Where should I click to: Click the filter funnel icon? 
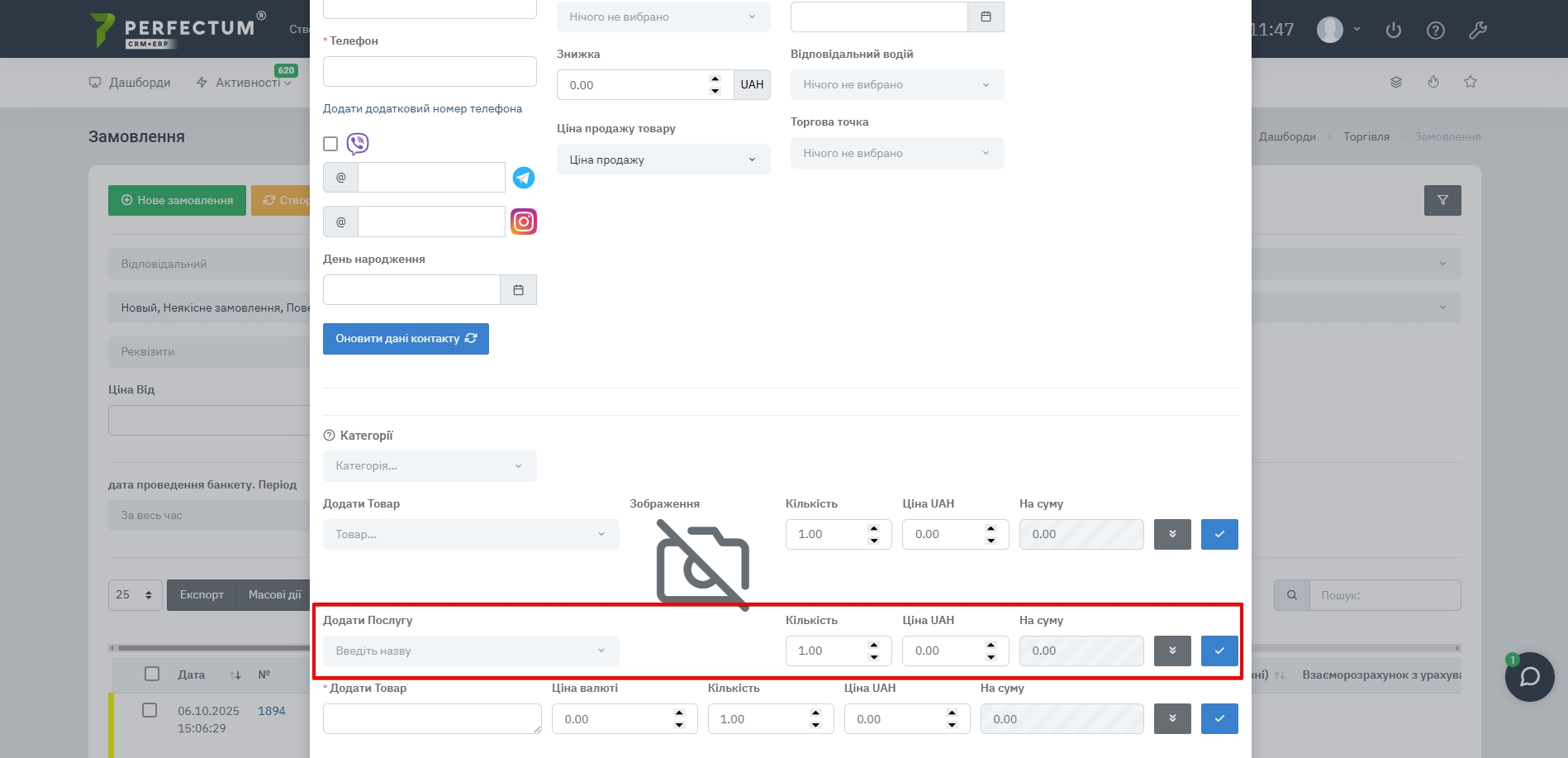tap(1442, 200)
